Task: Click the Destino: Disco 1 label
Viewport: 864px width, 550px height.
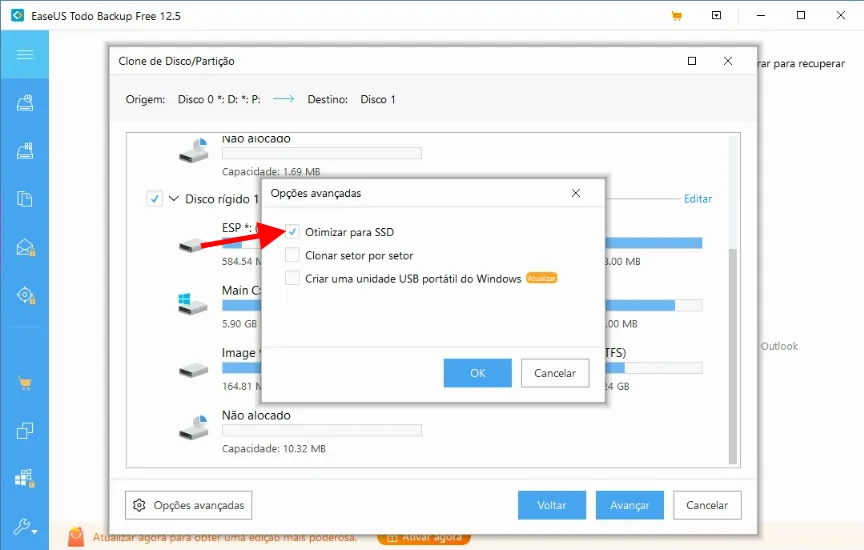Action: coord(352,99)
